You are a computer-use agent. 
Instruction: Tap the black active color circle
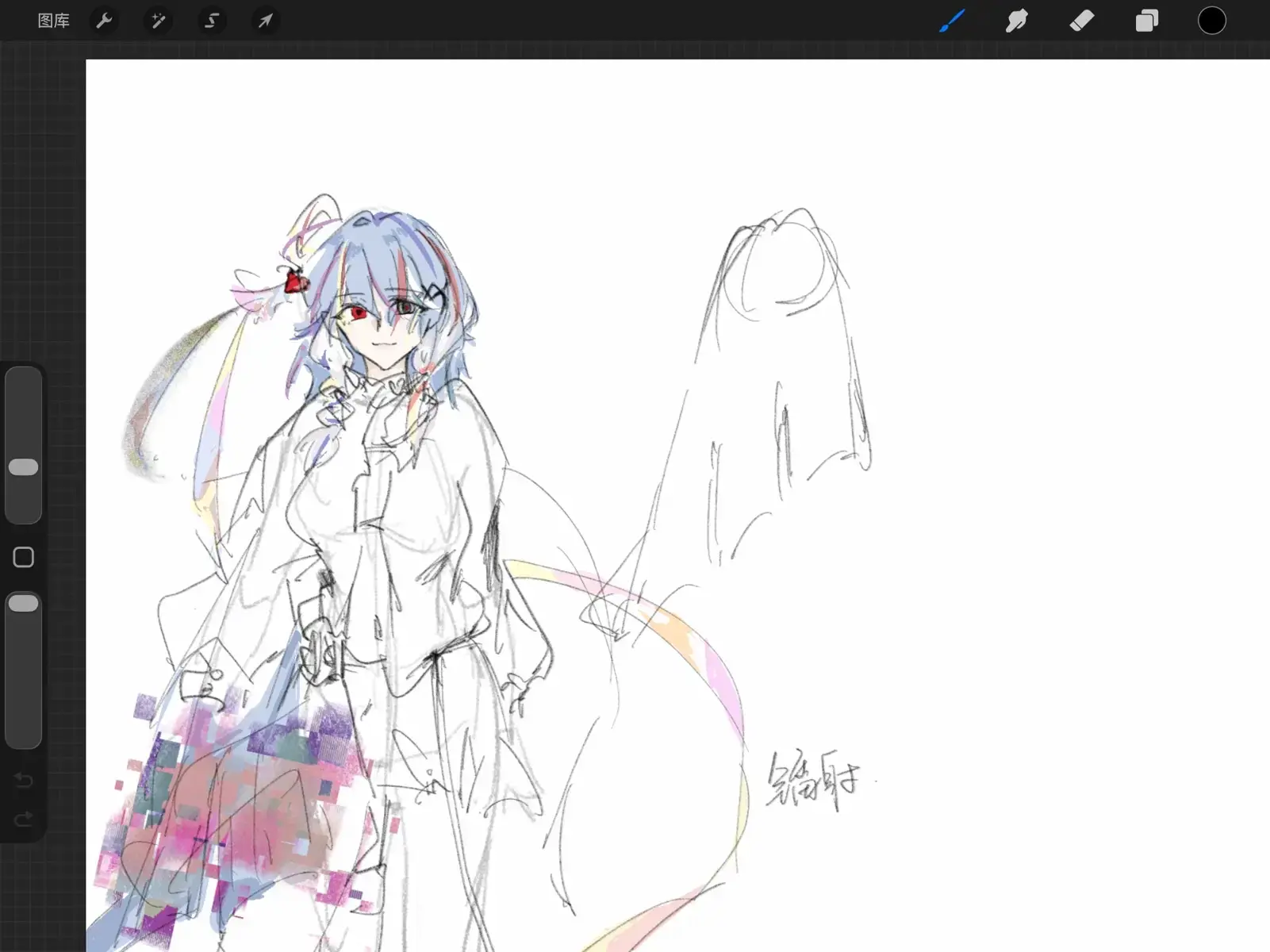[x=1211, y=21]
